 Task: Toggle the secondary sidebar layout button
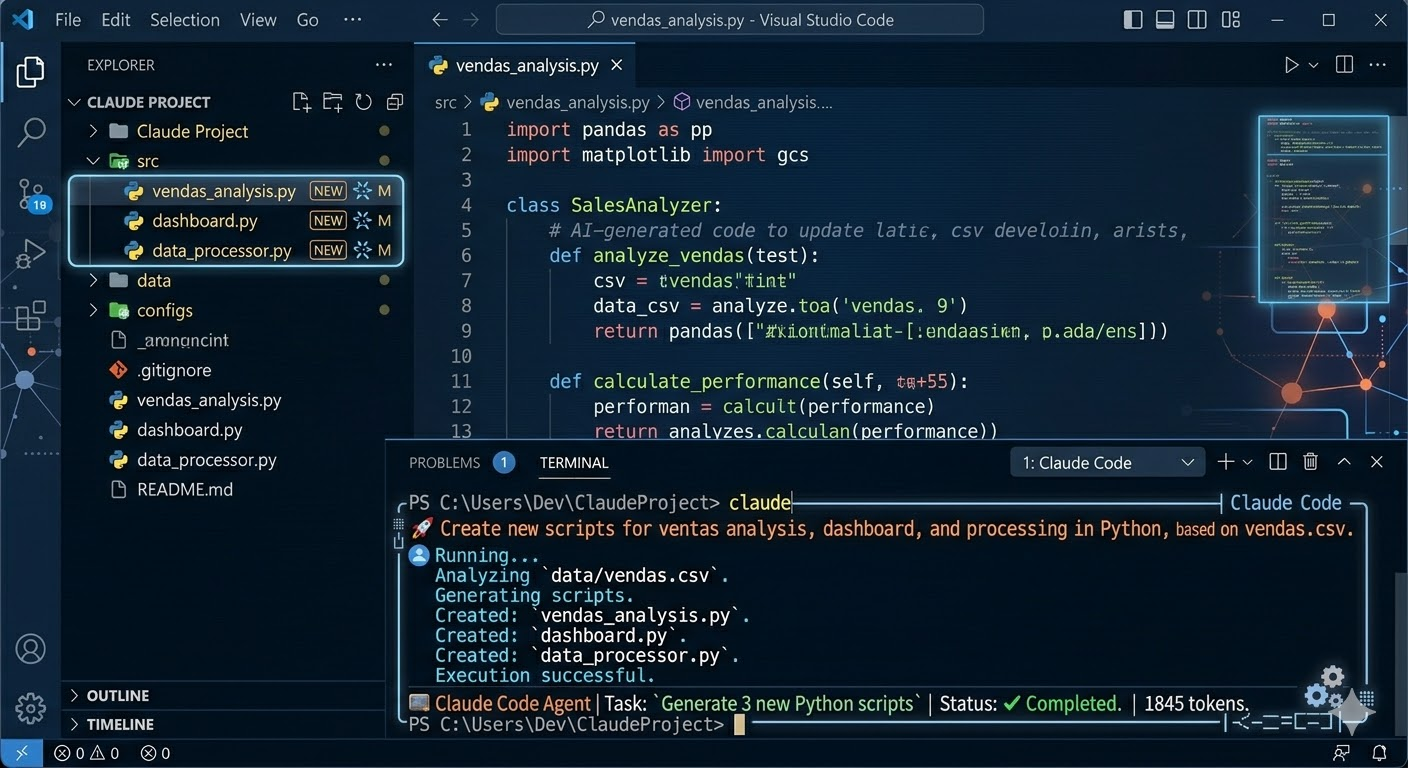coord(1197,20)
